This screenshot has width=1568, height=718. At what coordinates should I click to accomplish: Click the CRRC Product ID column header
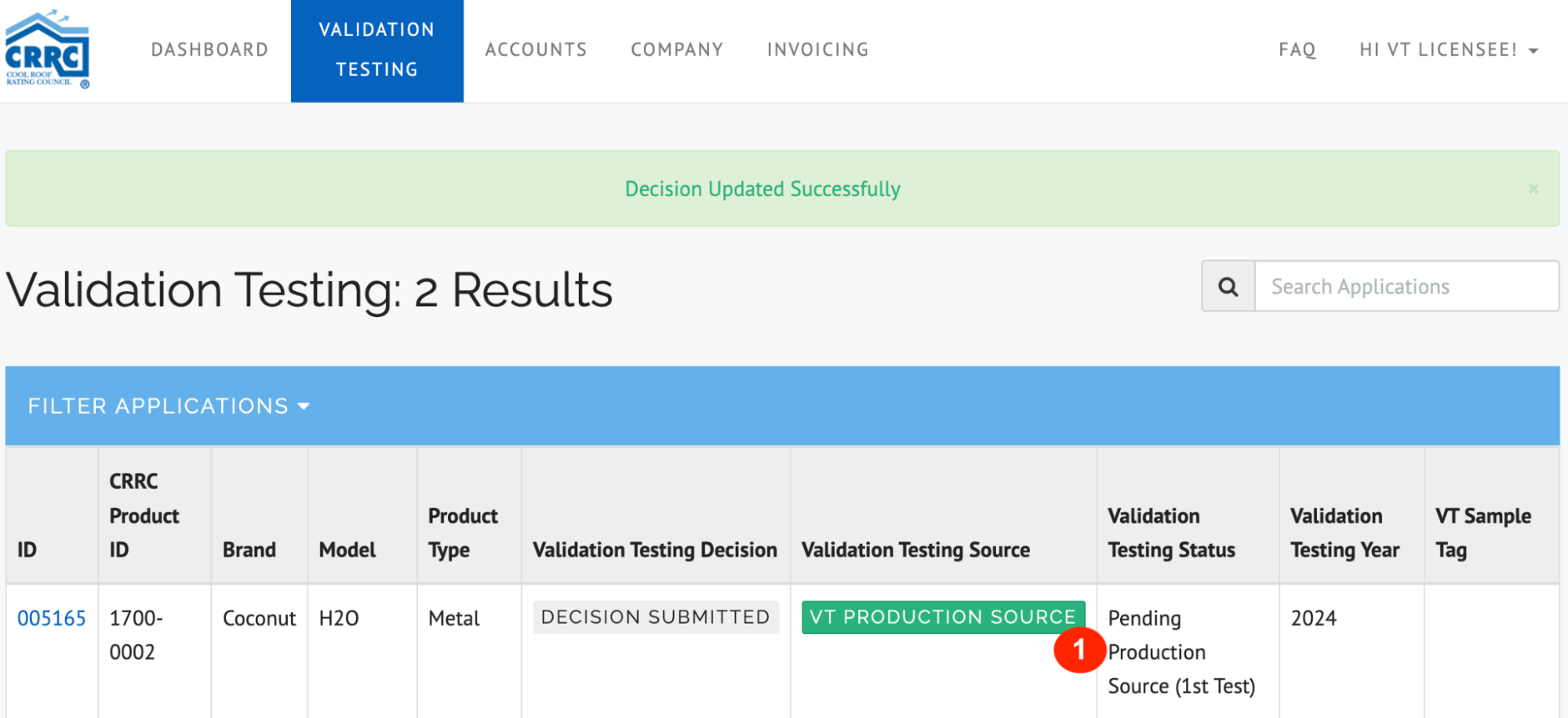click(144, 516)
